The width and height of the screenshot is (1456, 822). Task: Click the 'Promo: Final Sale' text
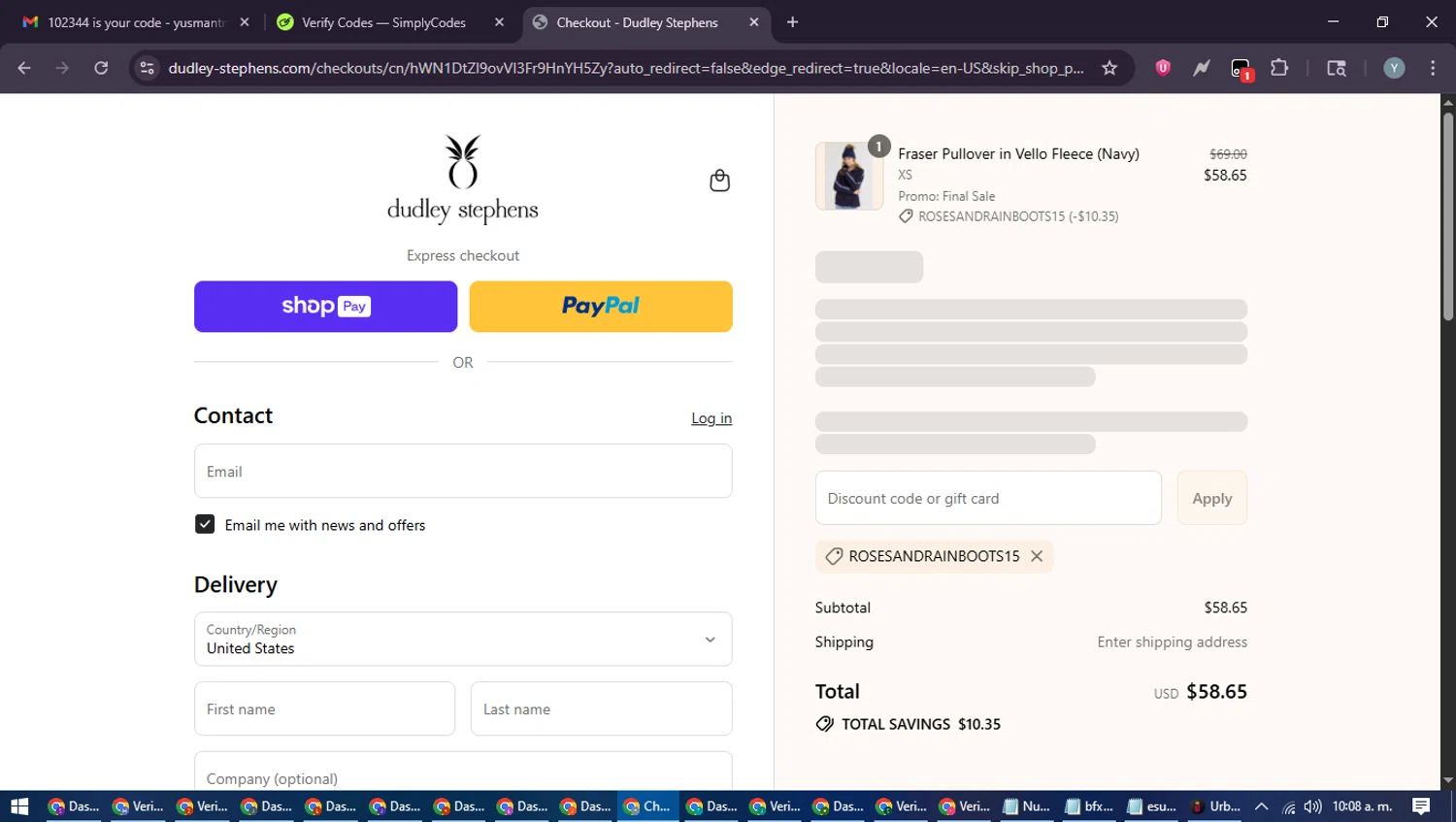tap(946, 196)
